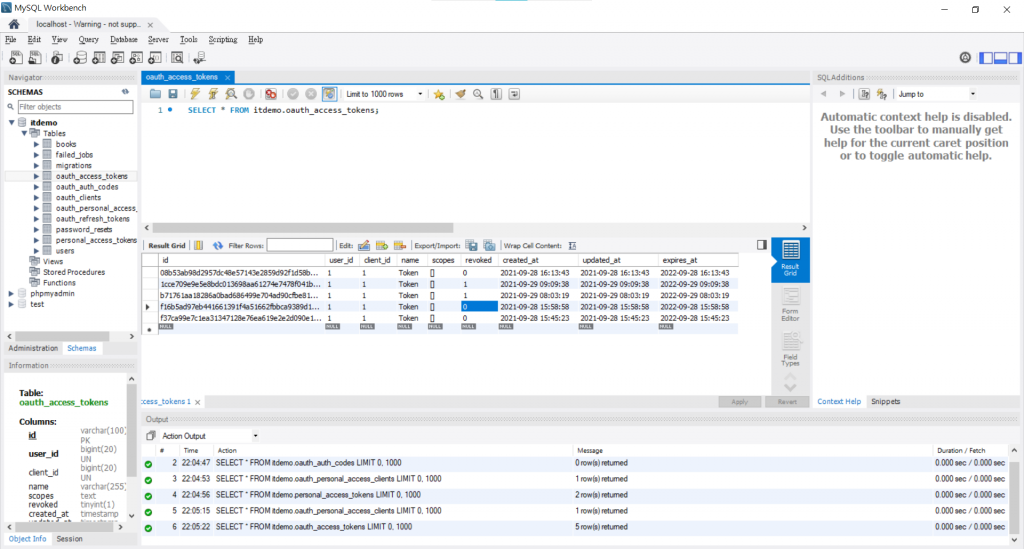Beautify the query with broom icon
Viewport: 1024px width, 549px height.
pyautogui.click(x=460, y=94)
